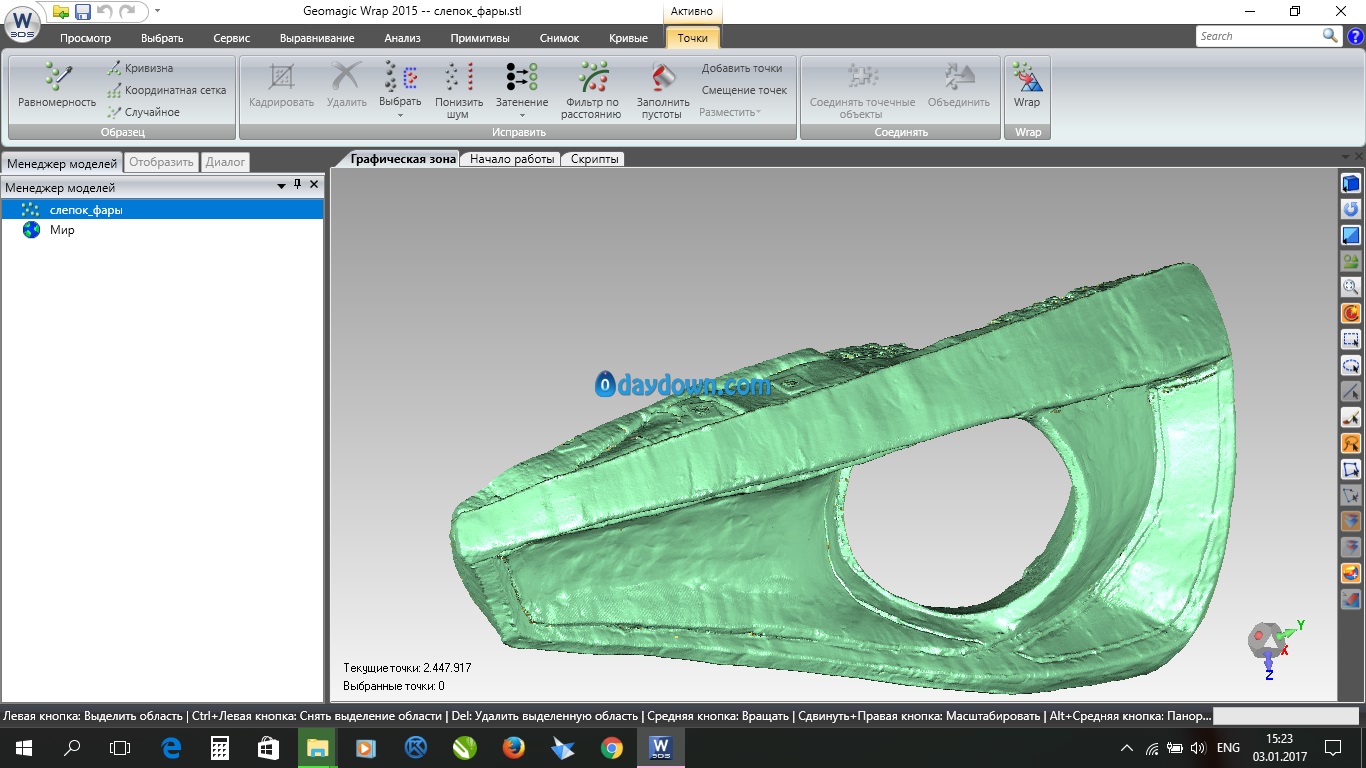Click Смещение точек button
The image size is (1366, 768).
click(x=744, y=90)
